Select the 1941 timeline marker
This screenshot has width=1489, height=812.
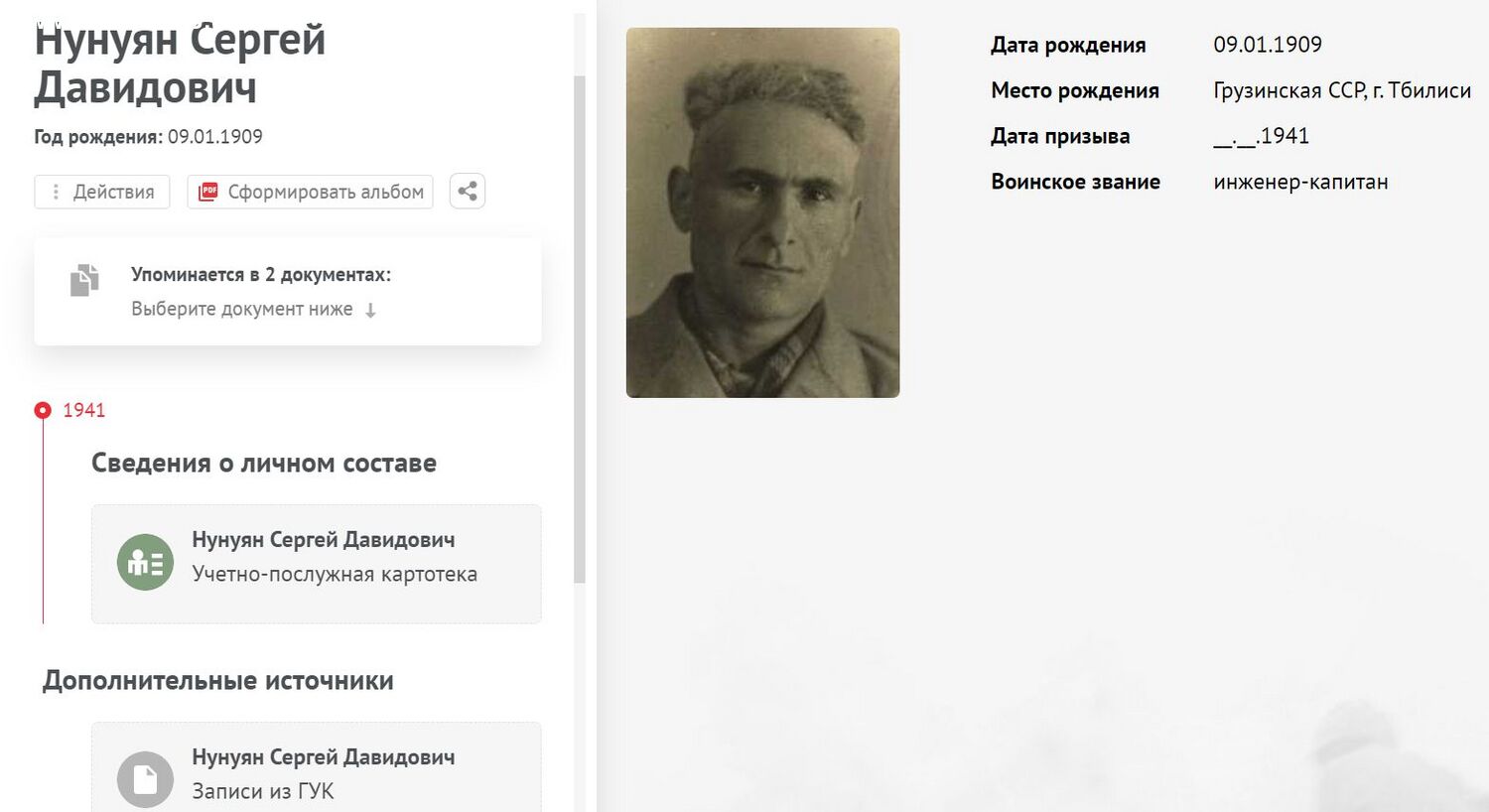coord(43,410)
